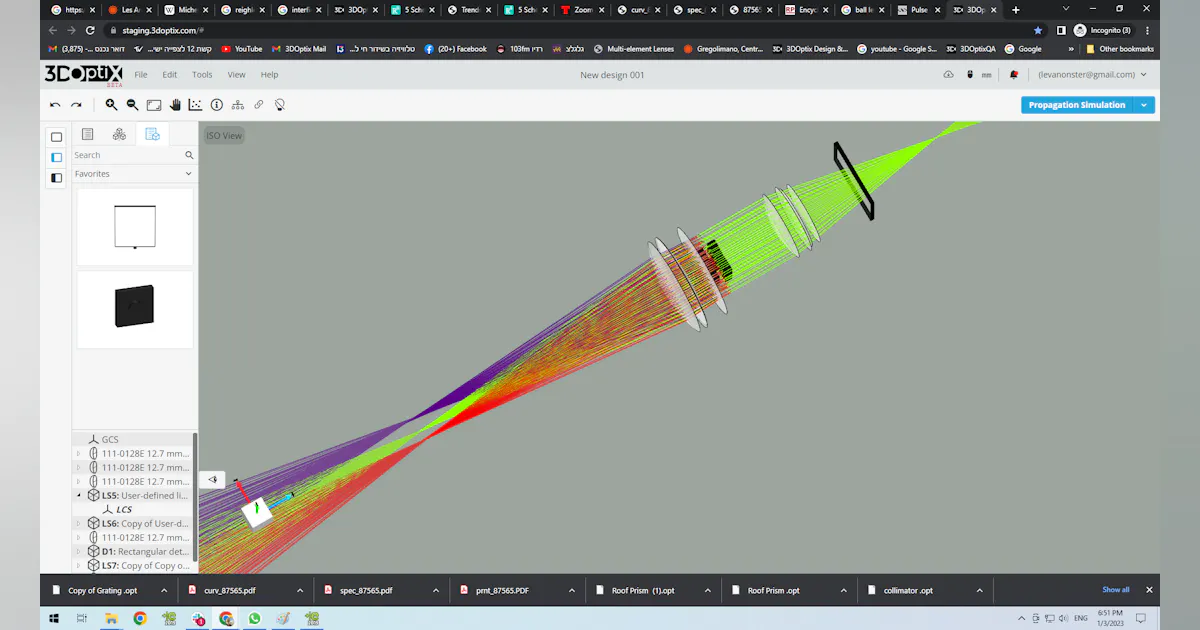
Task: Collapse the LS5 User-defined light source
Action: (x=78, y=495)
